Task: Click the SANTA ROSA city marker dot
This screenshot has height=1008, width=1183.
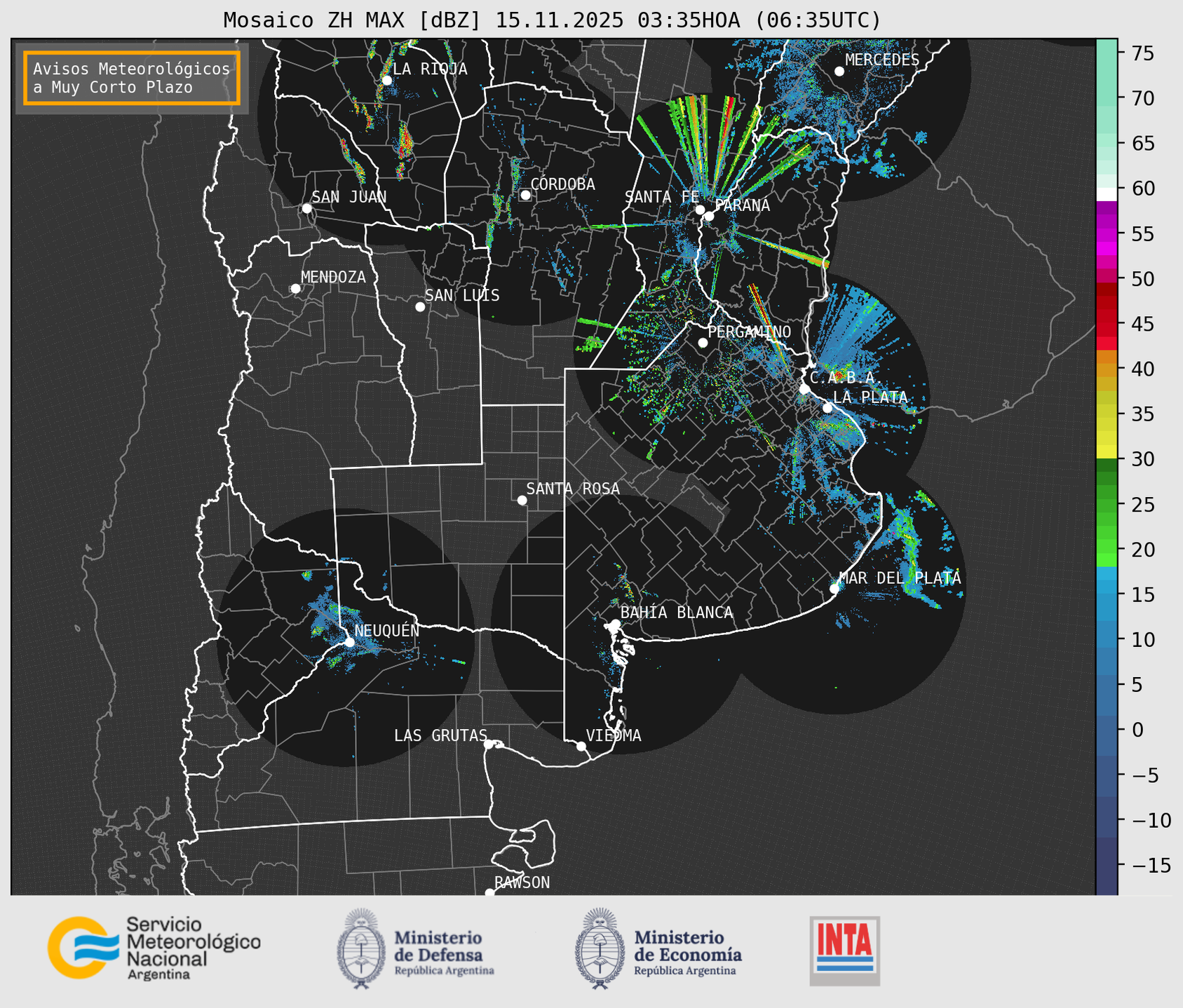Action: 522,500
